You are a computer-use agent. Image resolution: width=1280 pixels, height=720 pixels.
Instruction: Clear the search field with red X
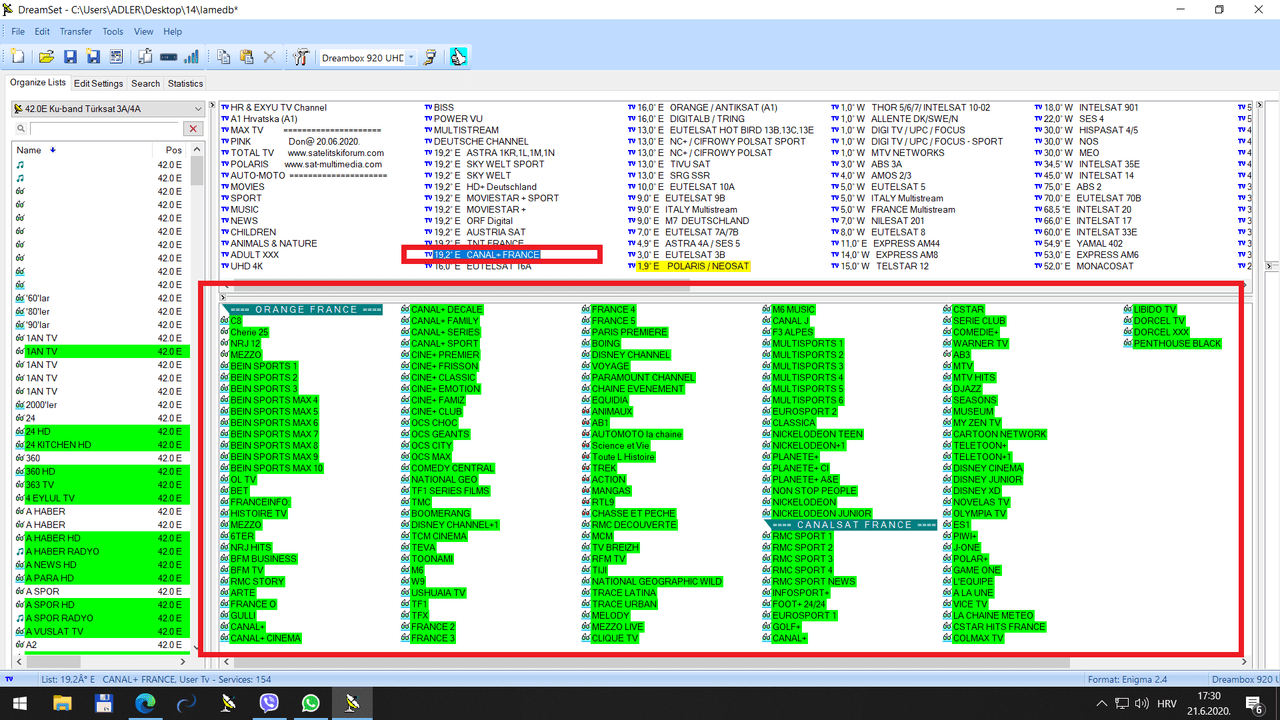[193, 129]
